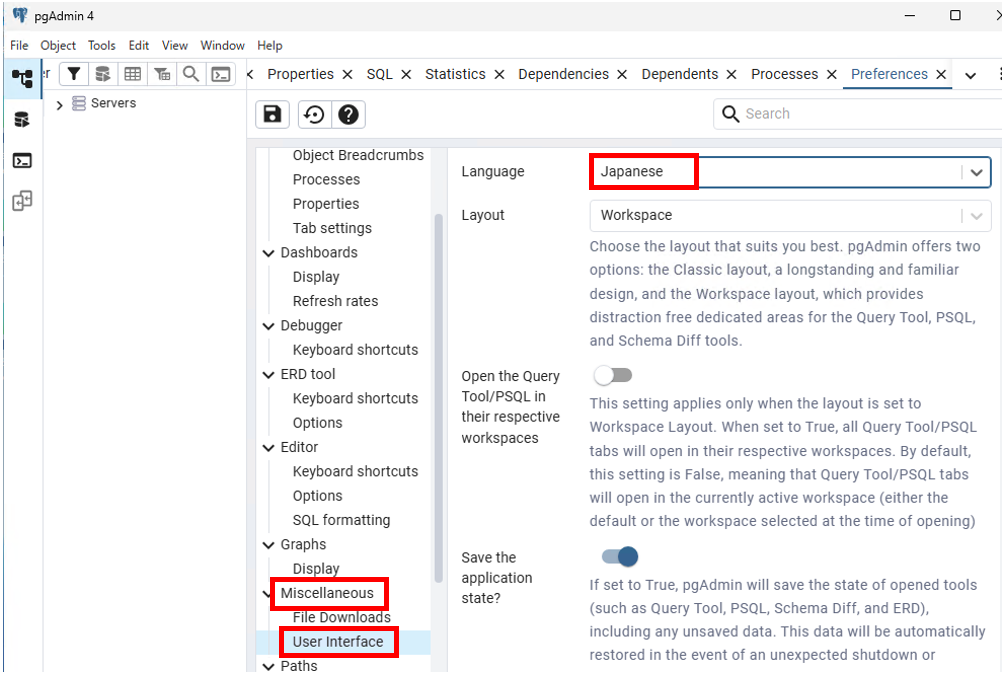The image size is (1007, 677).
Task: Click the preferences tree scrollbar
Action: (439, 398)
